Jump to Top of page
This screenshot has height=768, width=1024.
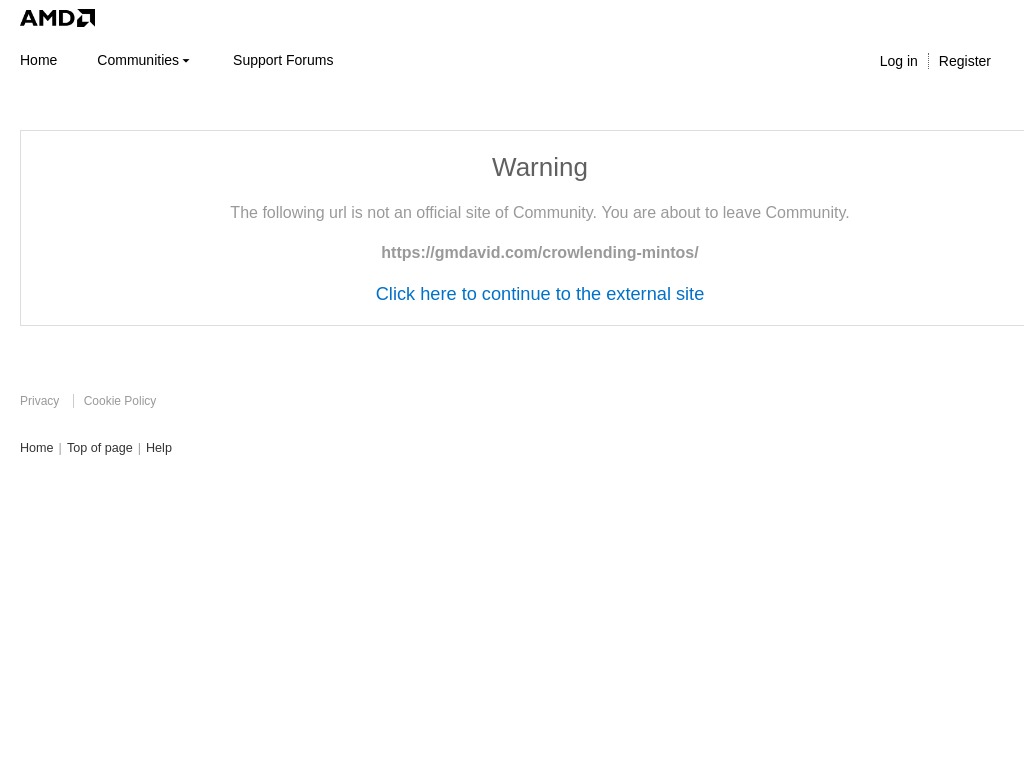99,448
